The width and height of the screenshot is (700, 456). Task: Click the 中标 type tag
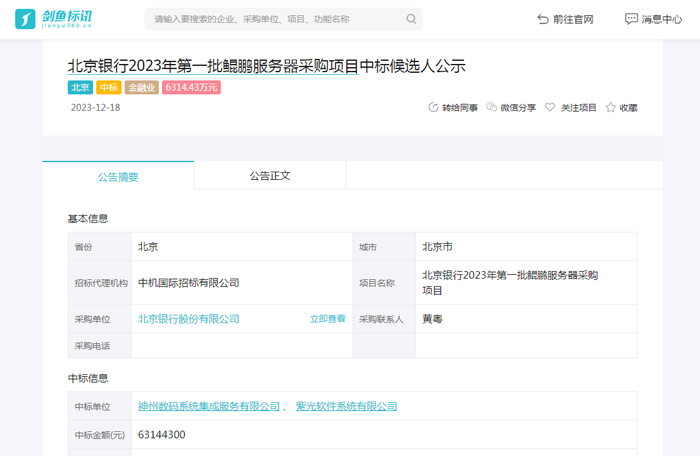click(108, 87)
